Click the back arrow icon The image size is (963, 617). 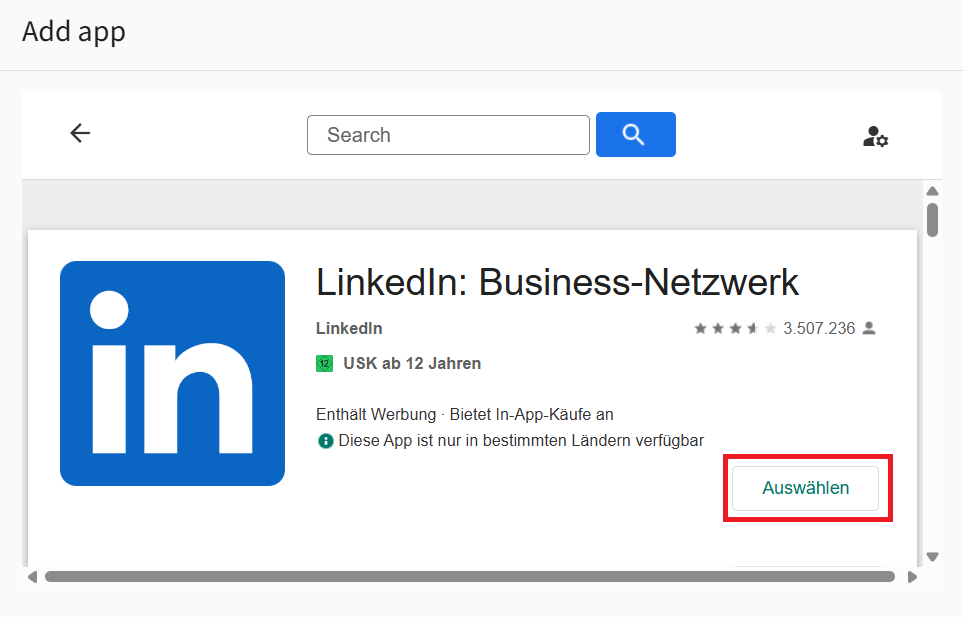pyautogui.click(x=80, y=133)
